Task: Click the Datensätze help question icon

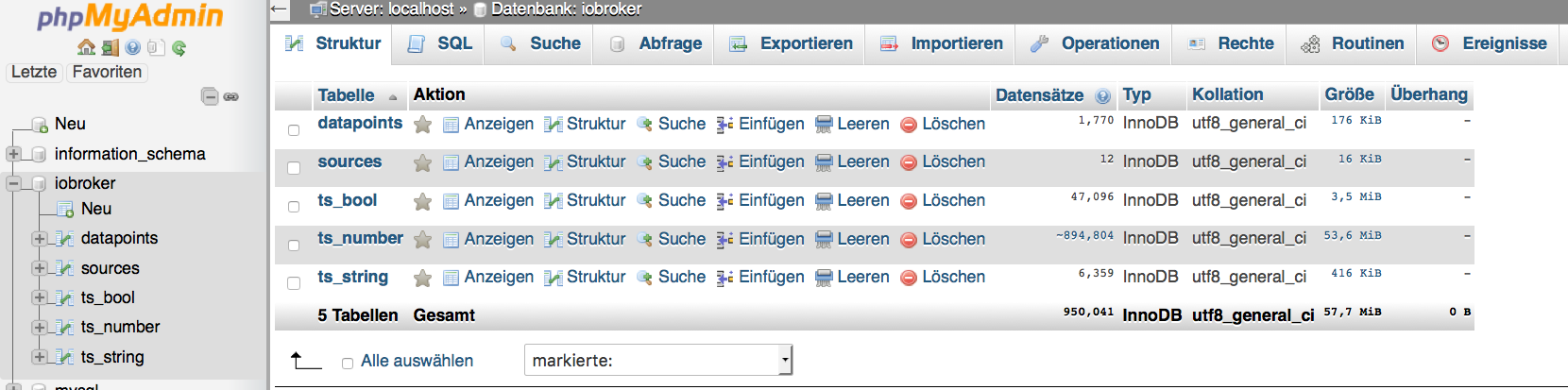Action: 1102,95
